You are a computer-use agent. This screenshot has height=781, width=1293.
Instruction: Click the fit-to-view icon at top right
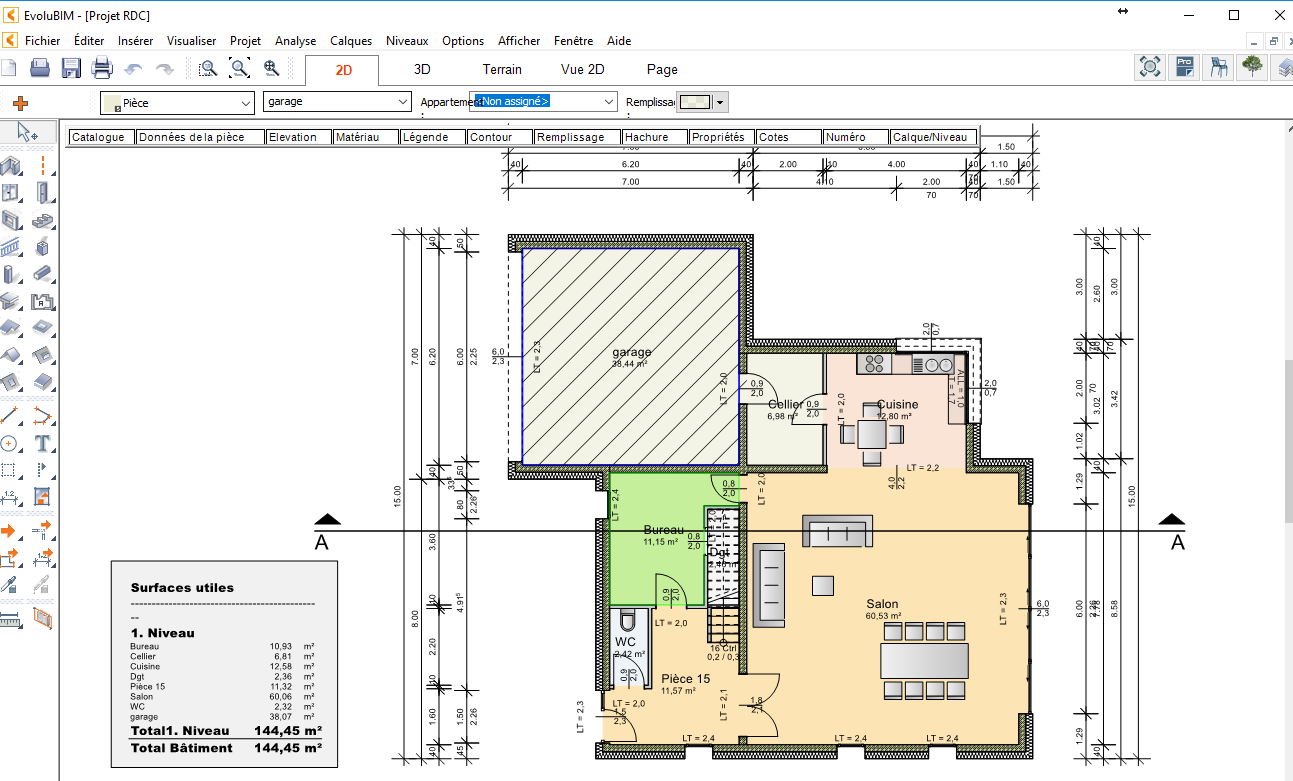(1151, 68)
